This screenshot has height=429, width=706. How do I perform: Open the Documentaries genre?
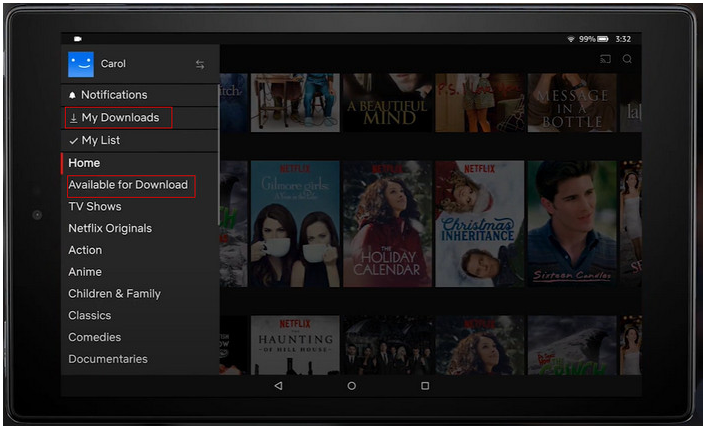pyautogui.click(x=108, y=359)
